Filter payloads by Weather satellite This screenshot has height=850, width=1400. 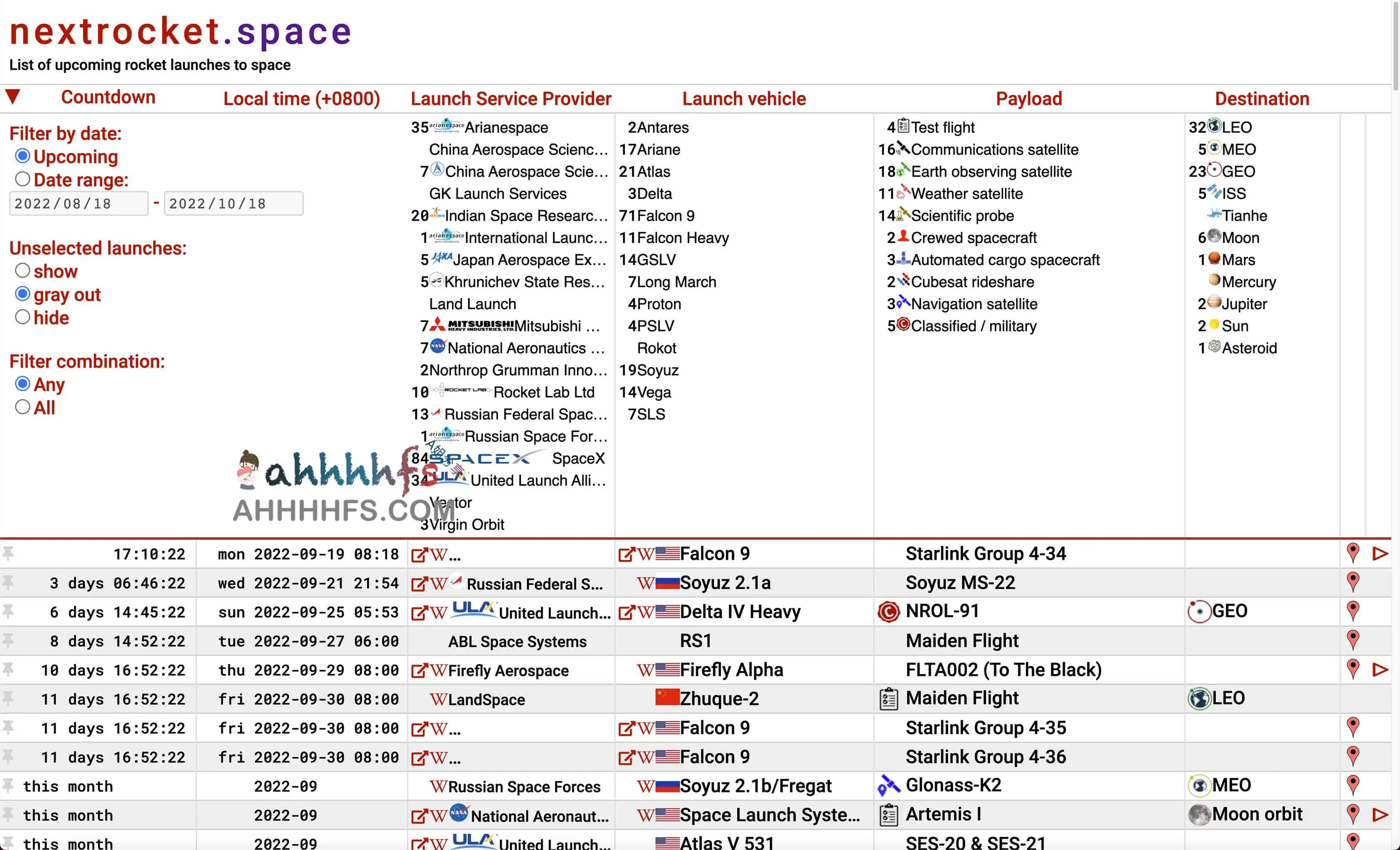pos(966,194)
